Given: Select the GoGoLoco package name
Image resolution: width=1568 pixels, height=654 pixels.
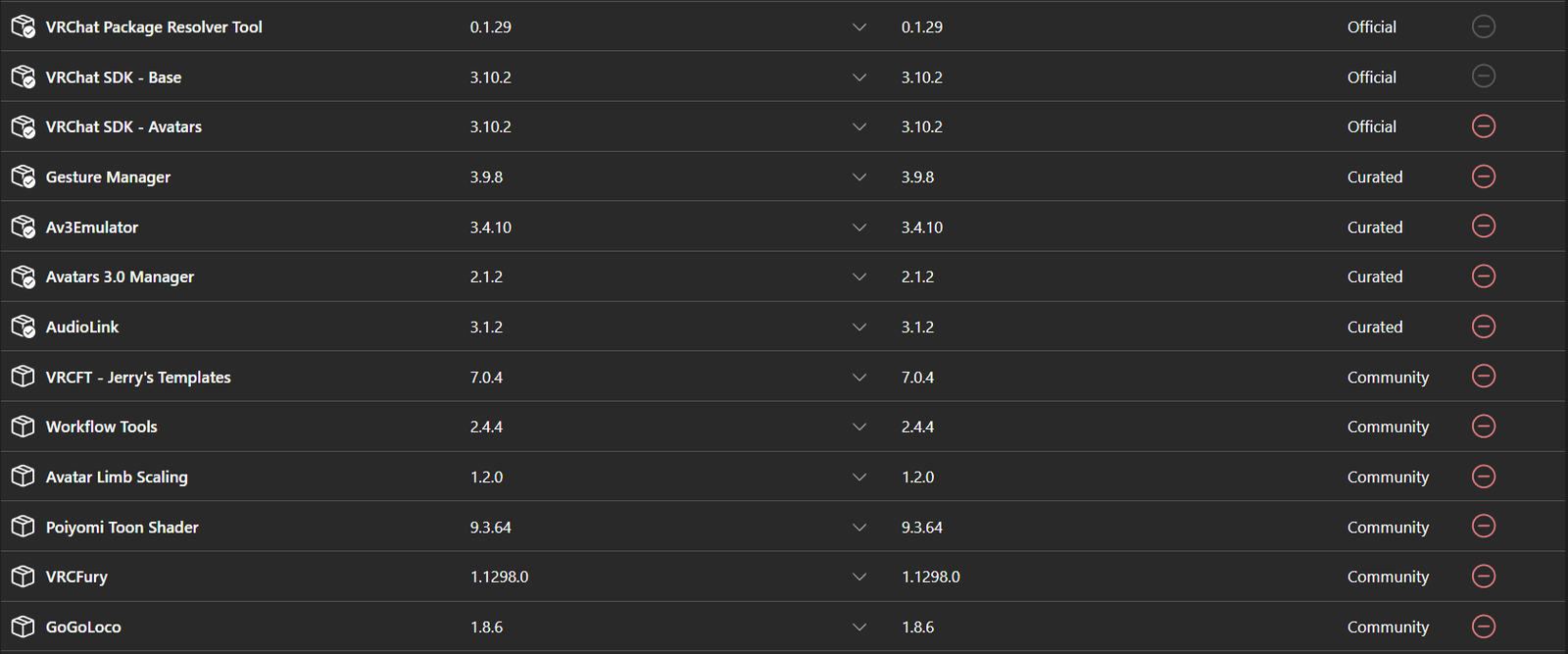Looking at the screenshot, I should click(x=83, y=628).
